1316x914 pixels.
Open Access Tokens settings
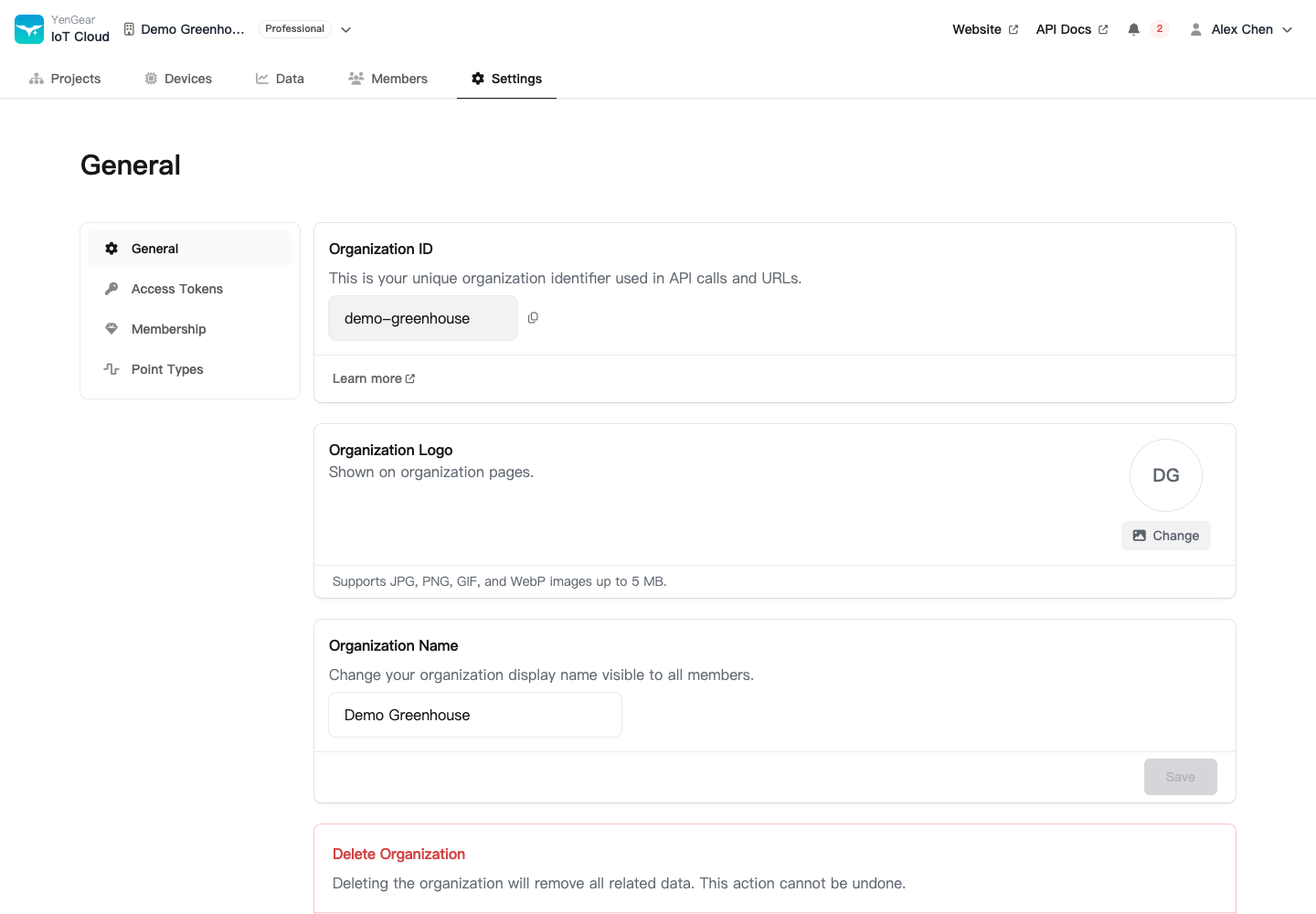(x=190, y=289)
